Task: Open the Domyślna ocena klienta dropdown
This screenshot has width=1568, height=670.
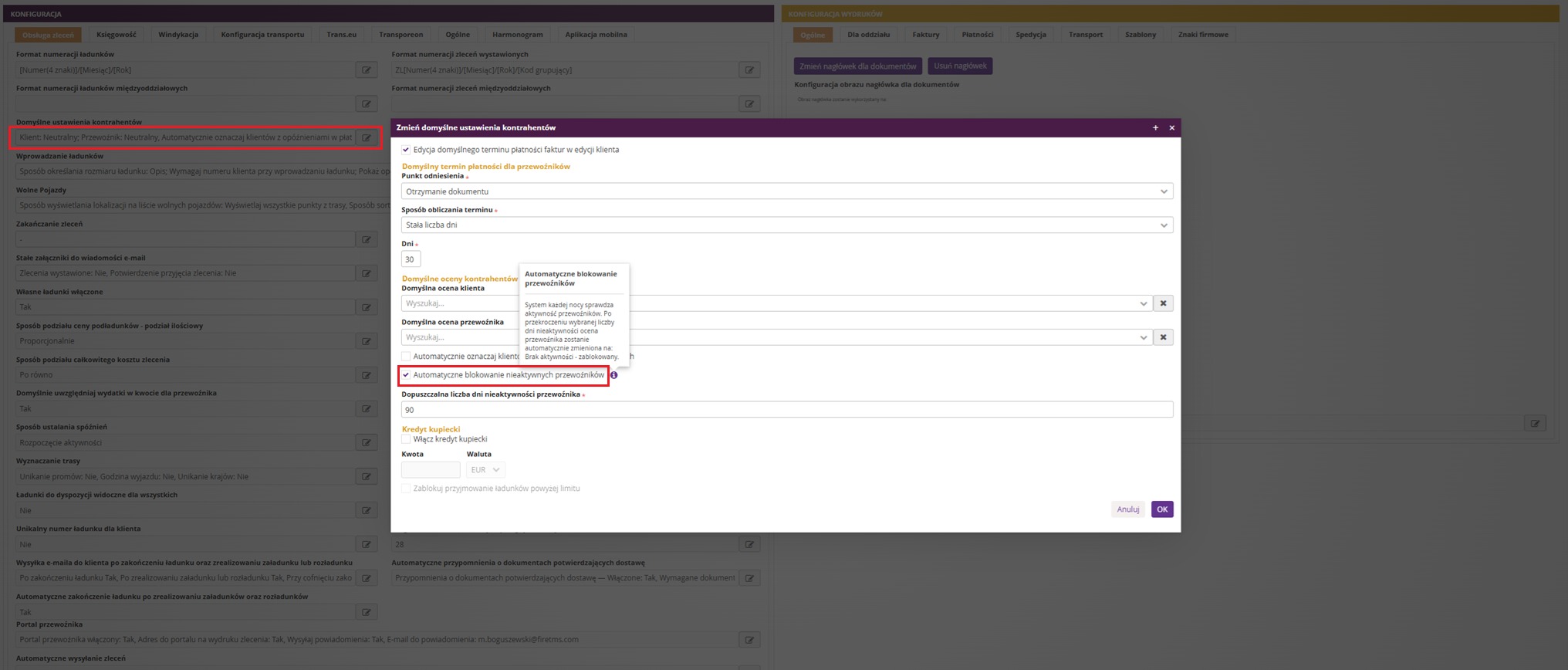Action: pyautogui.click(x=776, y=303)
